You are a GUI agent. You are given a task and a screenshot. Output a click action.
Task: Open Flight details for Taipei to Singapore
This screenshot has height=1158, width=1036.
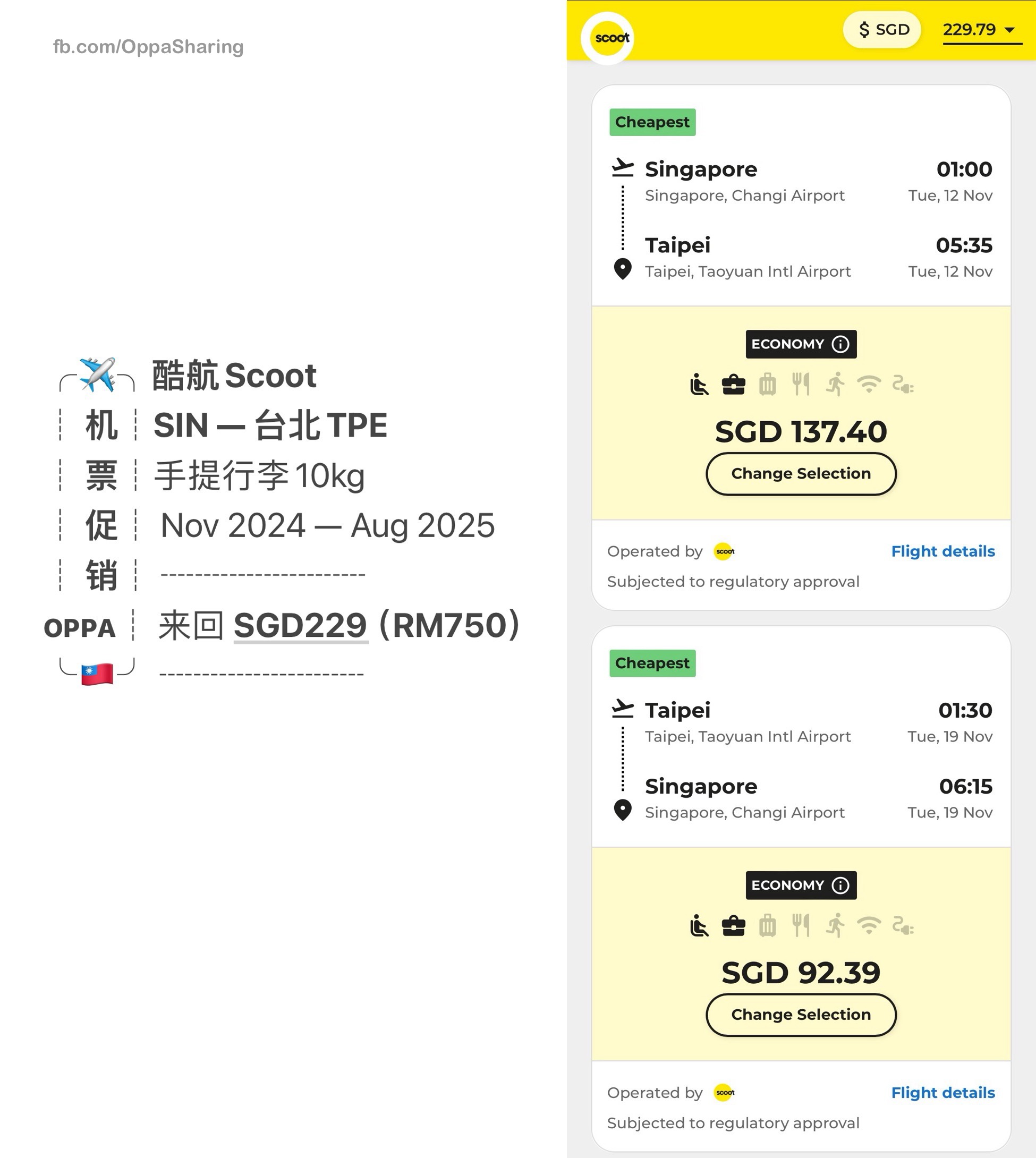point(942,1093)
